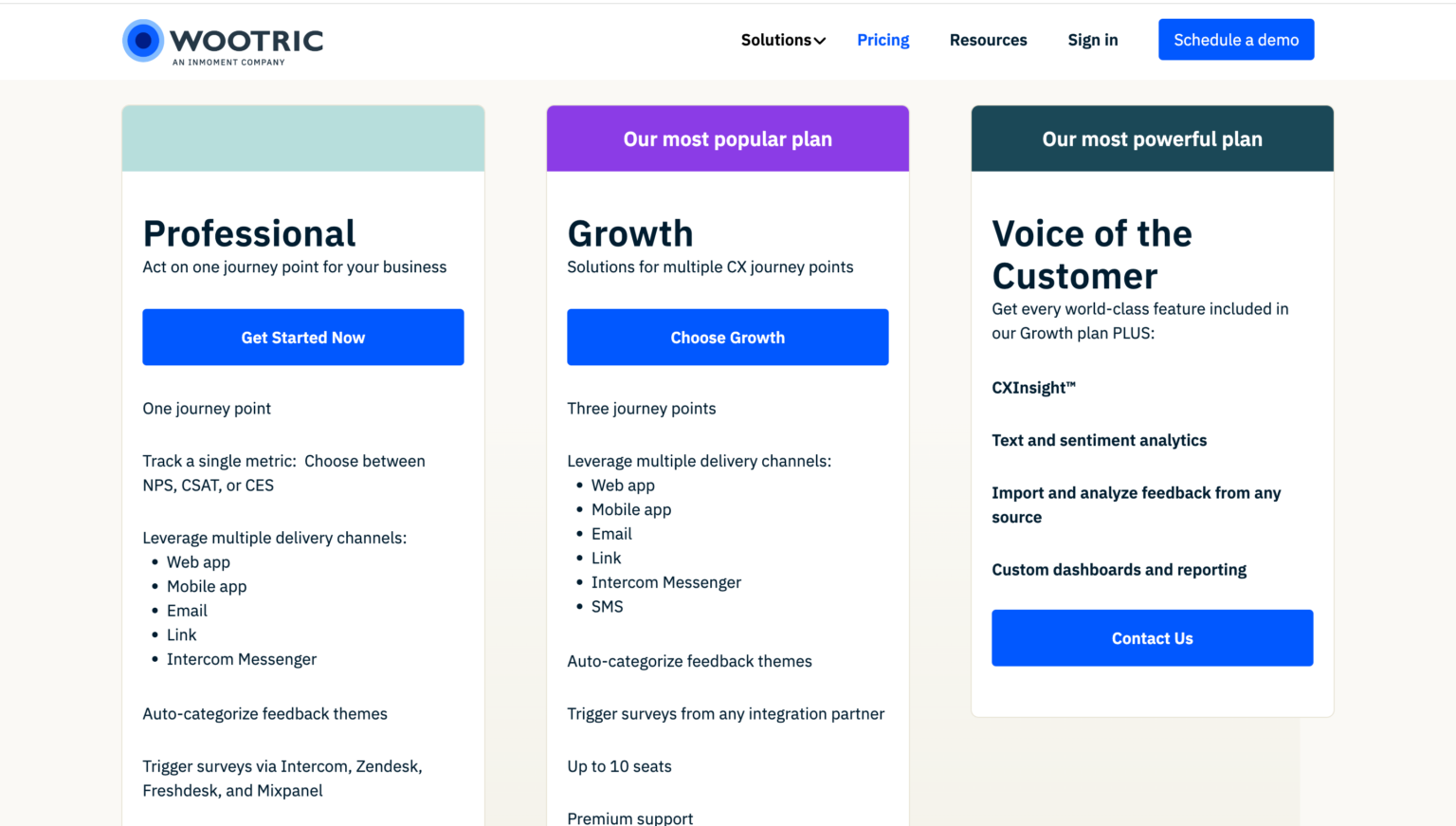Click the Our most powerful plan banner
The width and height of the screenshot is (1456, 826).
(1152, 138)
